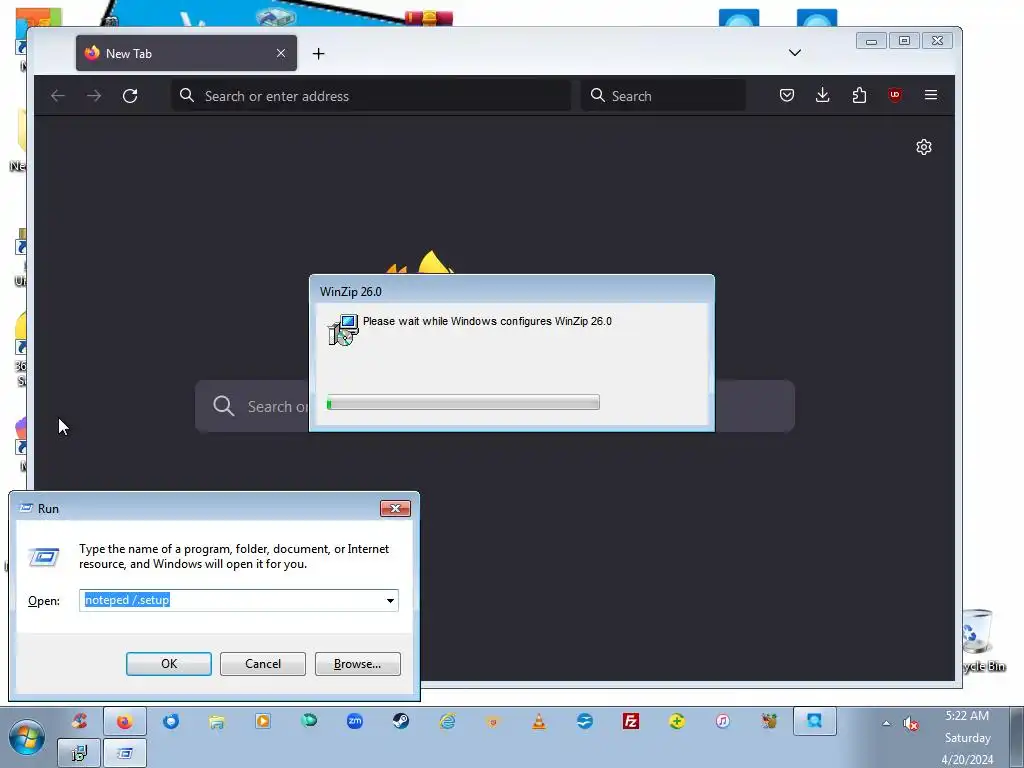Click OK in the Run dialog
Viewport: 1024px width, 768px height.
168,664
